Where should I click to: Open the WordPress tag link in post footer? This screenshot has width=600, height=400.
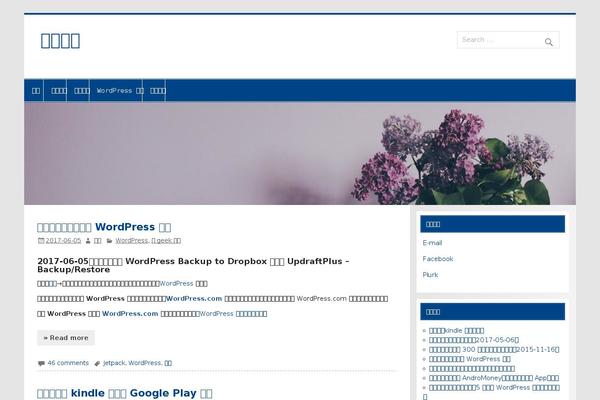(x=145, y=363)
